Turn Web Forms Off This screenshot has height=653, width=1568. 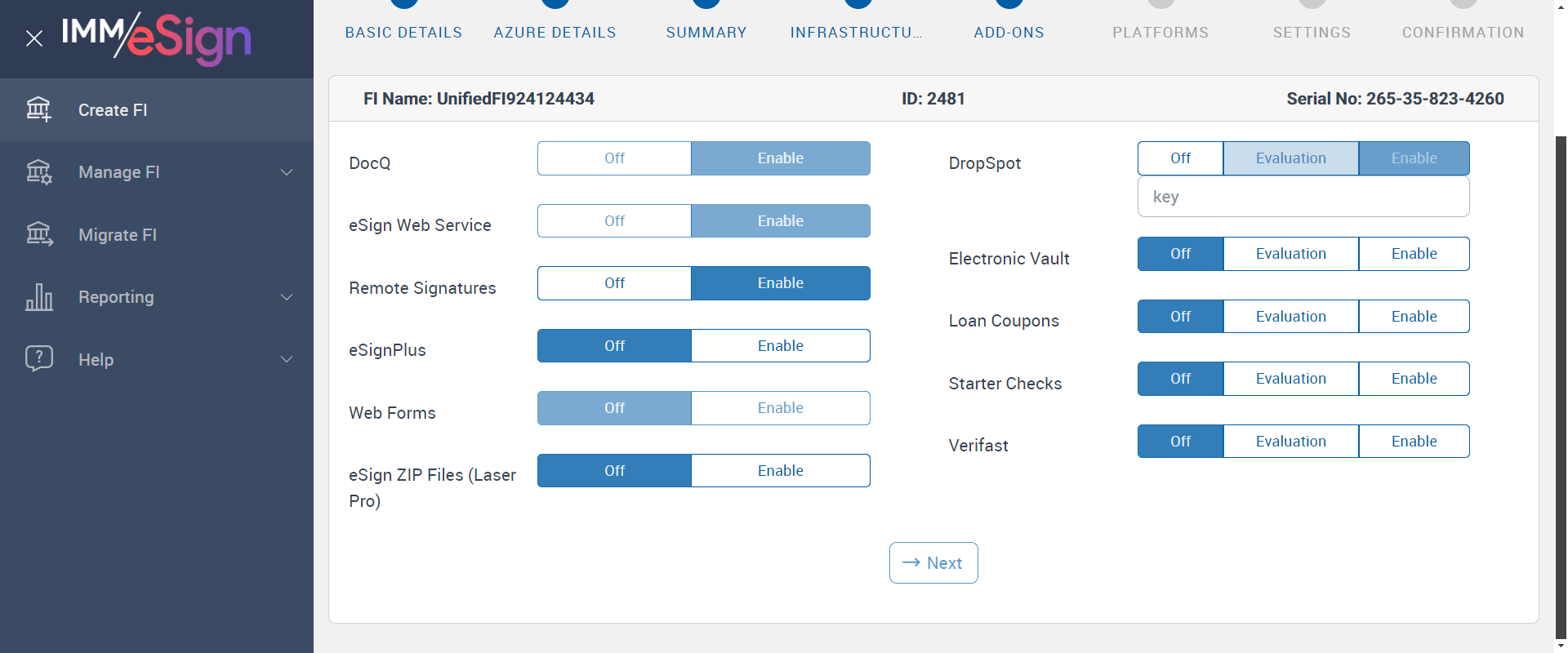[614, 408]
